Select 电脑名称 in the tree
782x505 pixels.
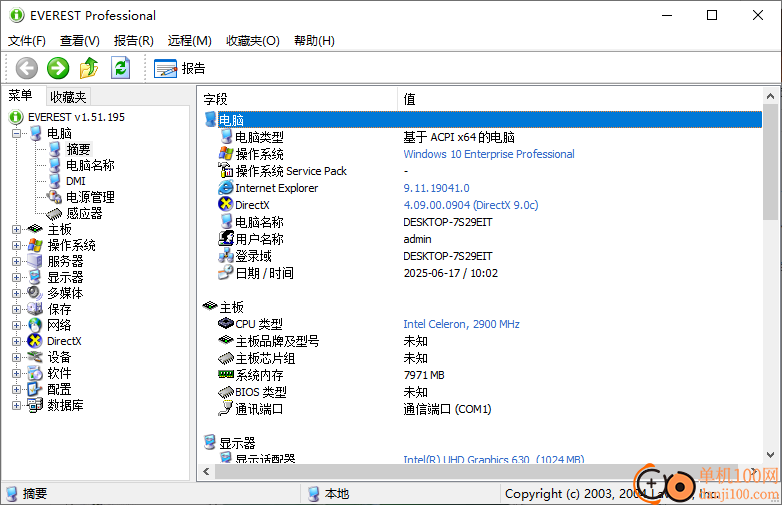click(90, 165)
